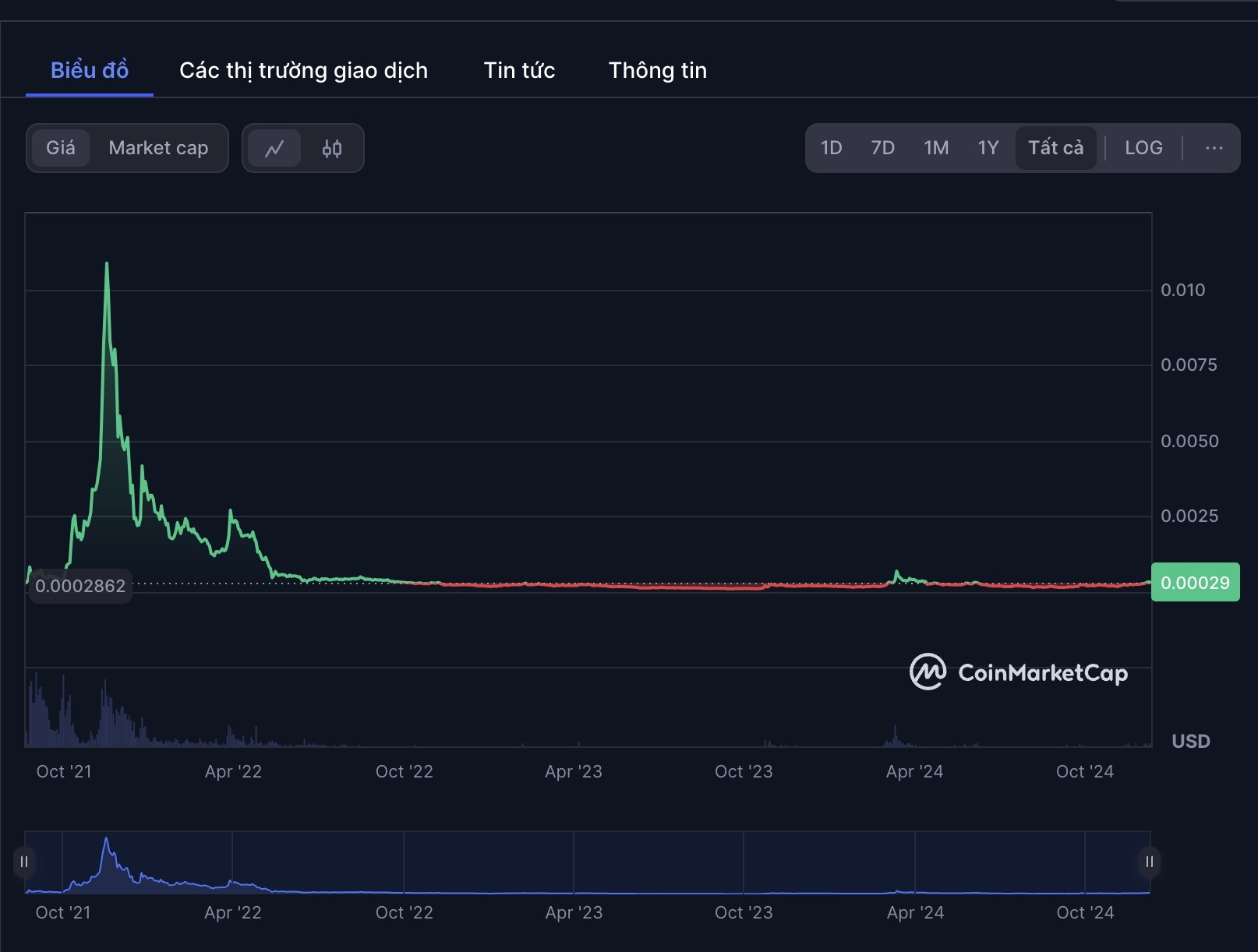1258x952 pixels.
Task: Select the 1D time range
Action: pos(831,148)
